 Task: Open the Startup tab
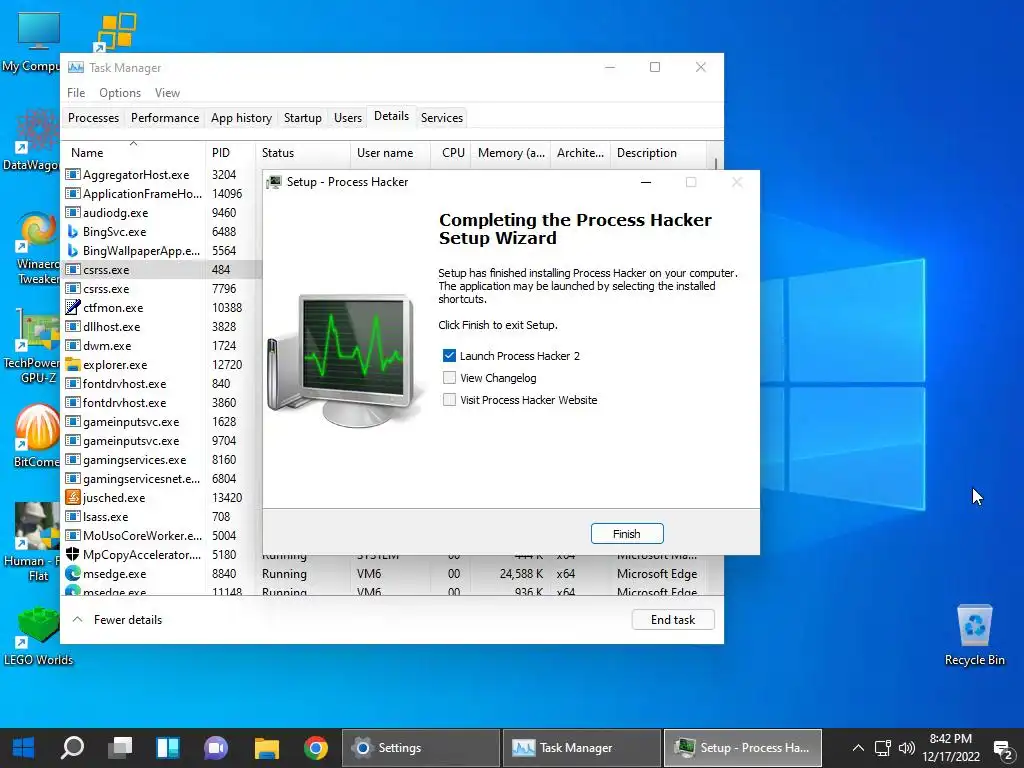point(302,118)
